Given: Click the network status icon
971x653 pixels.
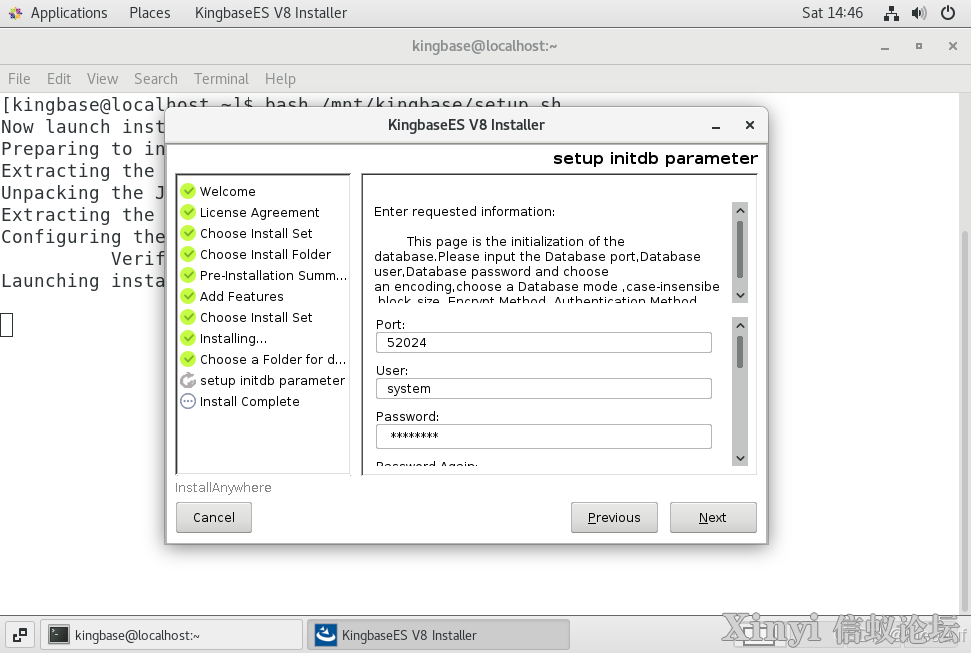Looking at the screenshot, I should pyautogui.click(x=891, y=13).
